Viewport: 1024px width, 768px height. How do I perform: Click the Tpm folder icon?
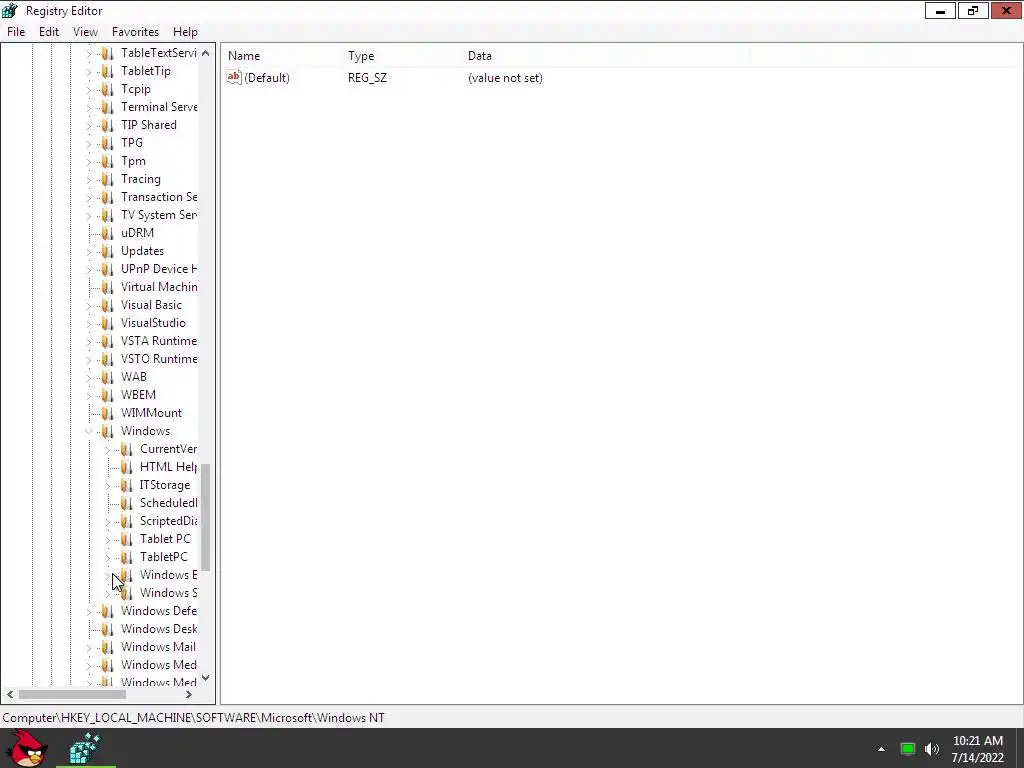tap(108, 161)
